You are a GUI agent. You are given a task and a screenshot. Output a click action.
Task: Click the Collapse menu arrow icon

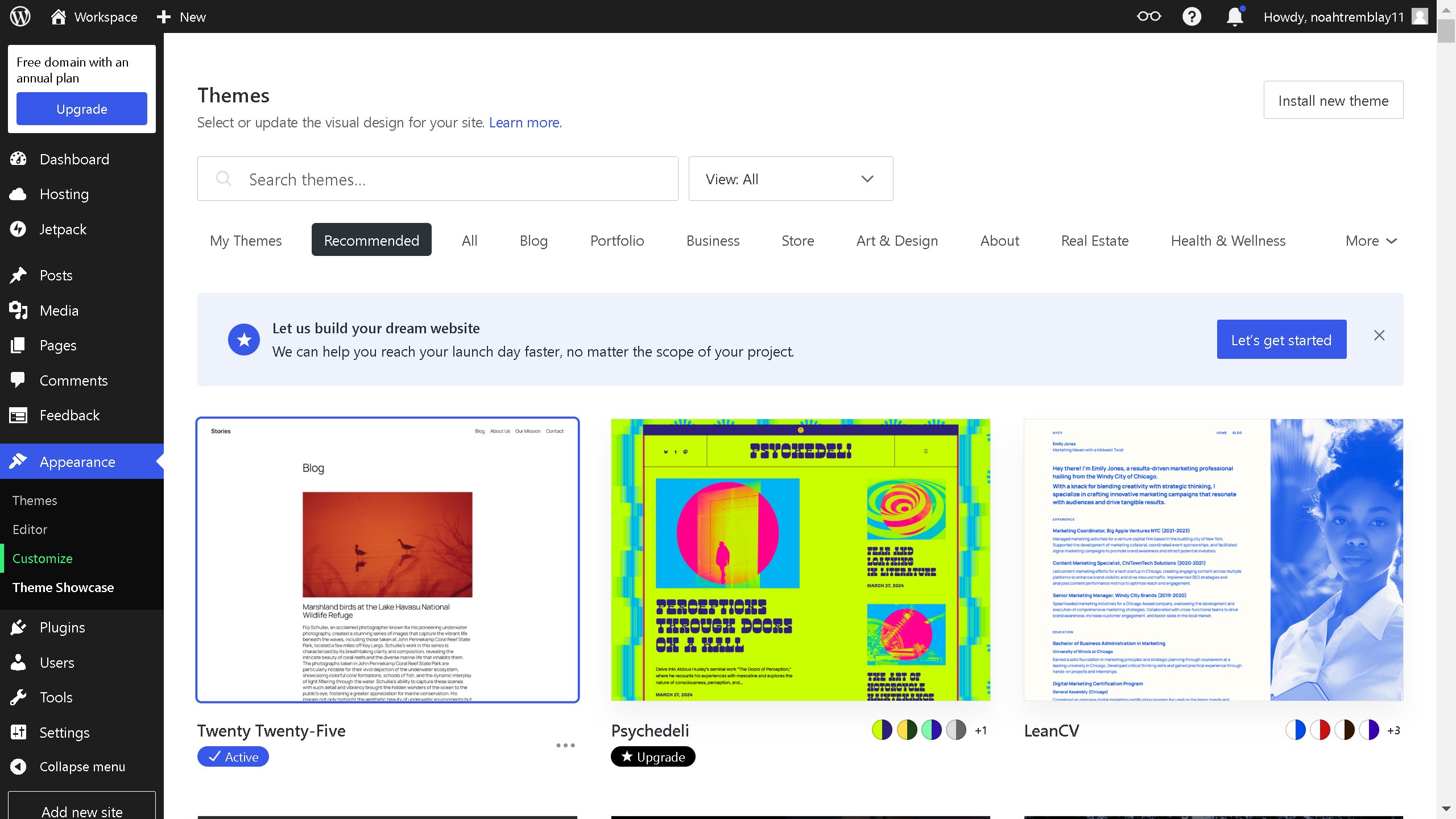point(18,767)
